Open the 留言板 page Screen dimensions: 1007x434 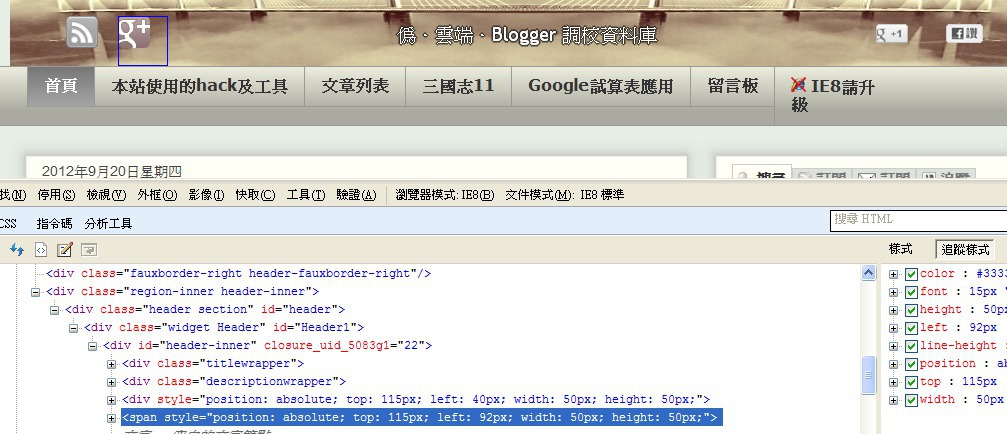733,86
